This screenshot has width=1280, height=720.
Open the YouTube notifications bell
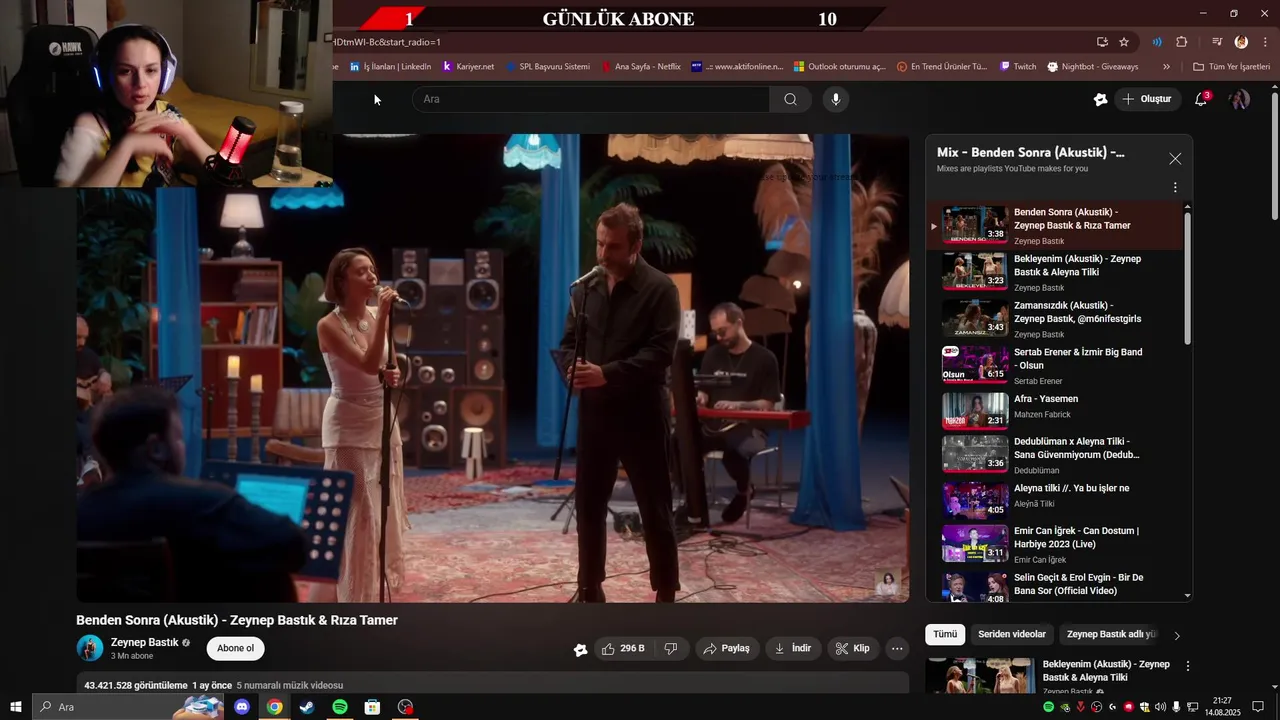(x=1201, y=99)
